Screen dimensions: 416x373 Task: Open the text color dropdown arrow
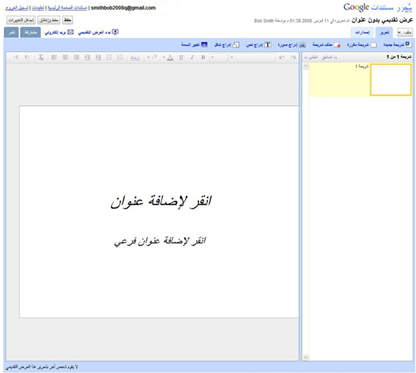[164, 58]
